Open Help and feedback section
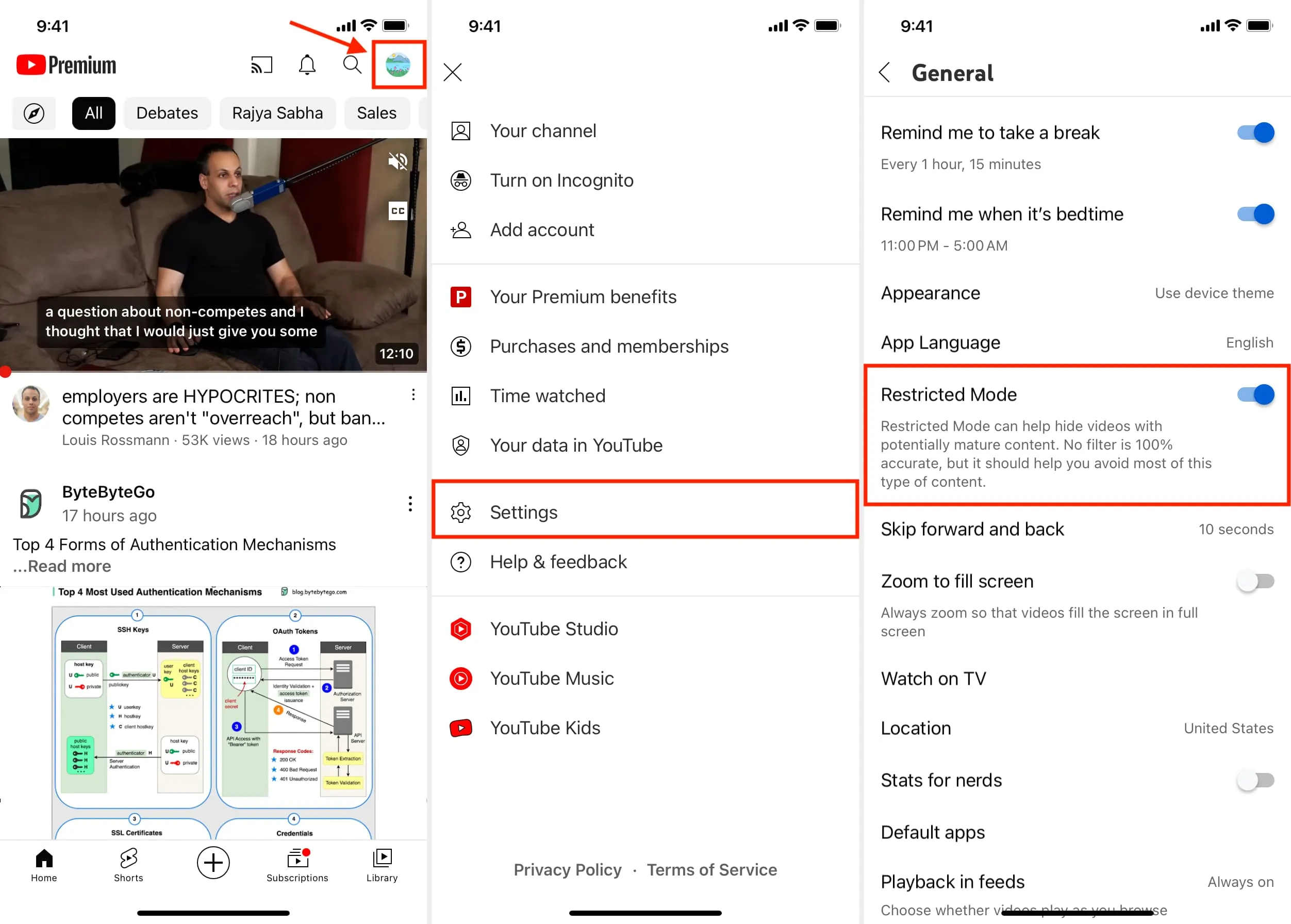 (558, 561)
